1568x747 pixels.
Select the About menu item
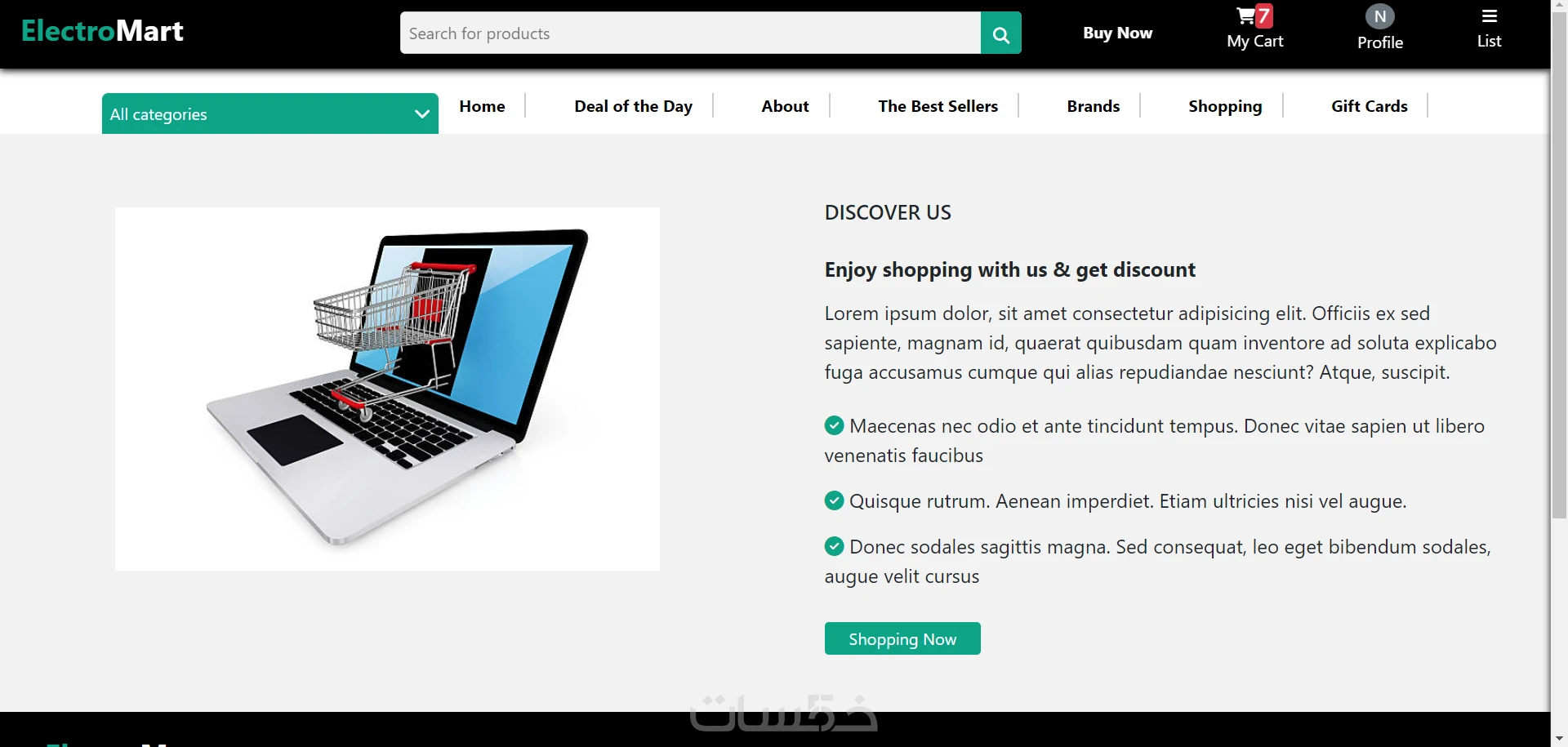785,106
